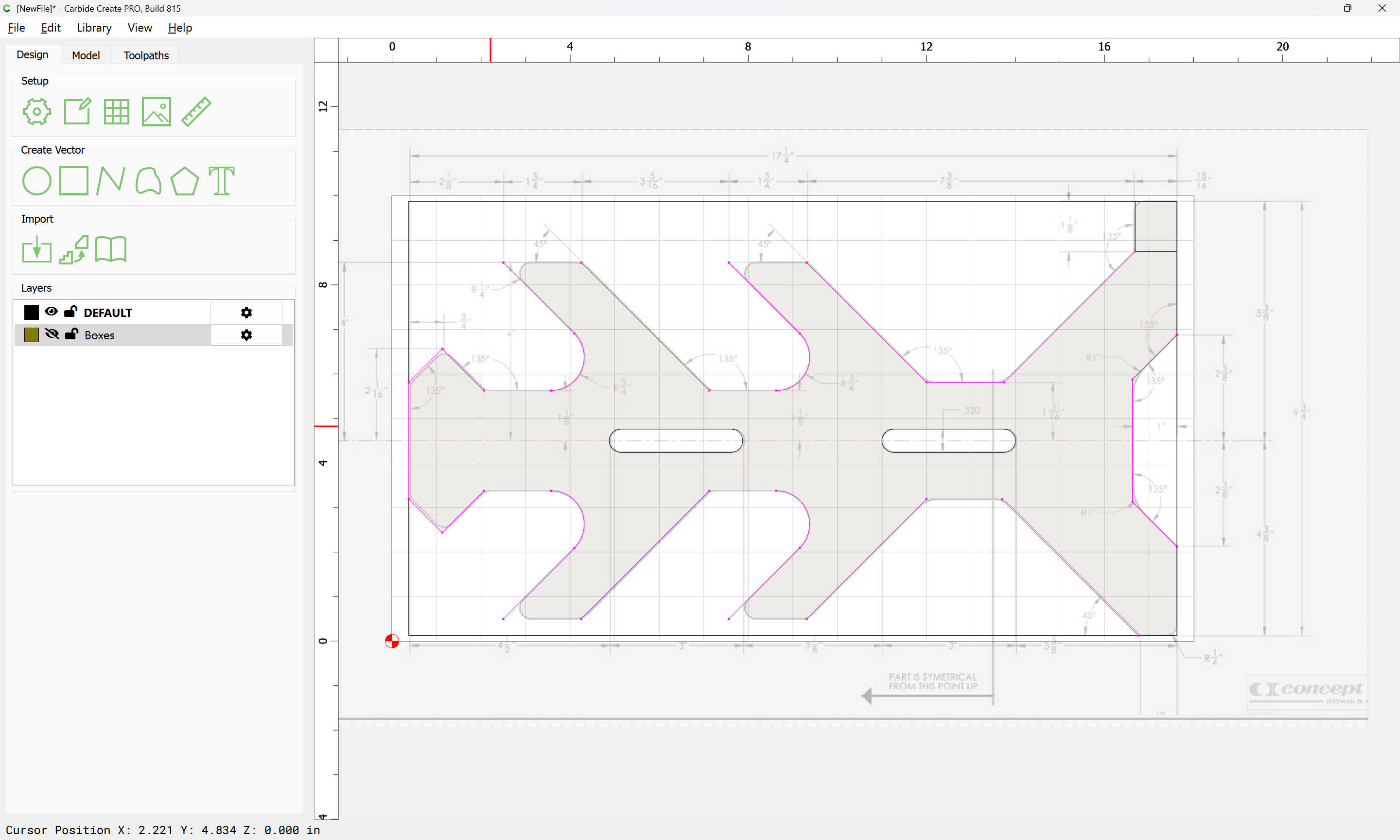Select the Curve drawing tool
The height and width of the screenshot is (840, 1400).
pos(148,180)
